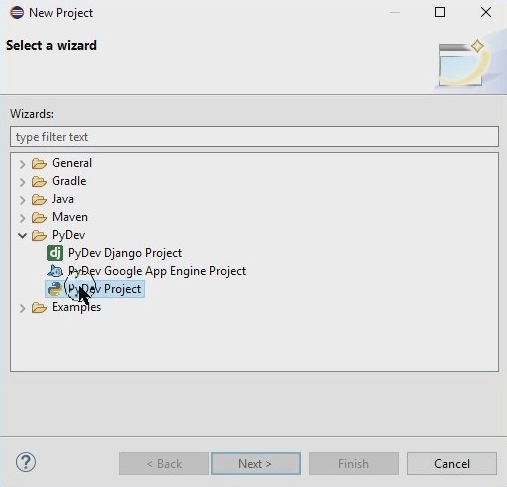Expand the Java category
This screenshot has height=487, width=507.
pos(22,200)
